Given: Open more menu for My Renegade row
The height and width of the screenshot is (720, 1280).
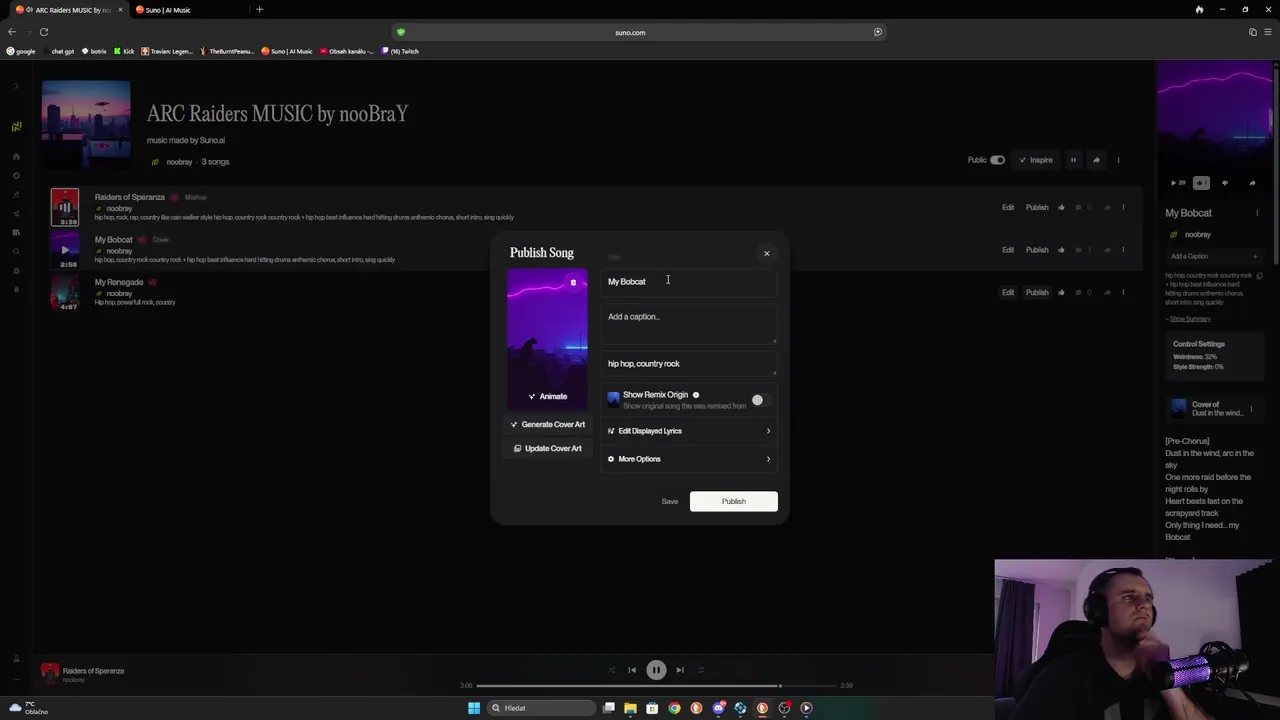Looking at the screenshot, I should coord(1123,293).
